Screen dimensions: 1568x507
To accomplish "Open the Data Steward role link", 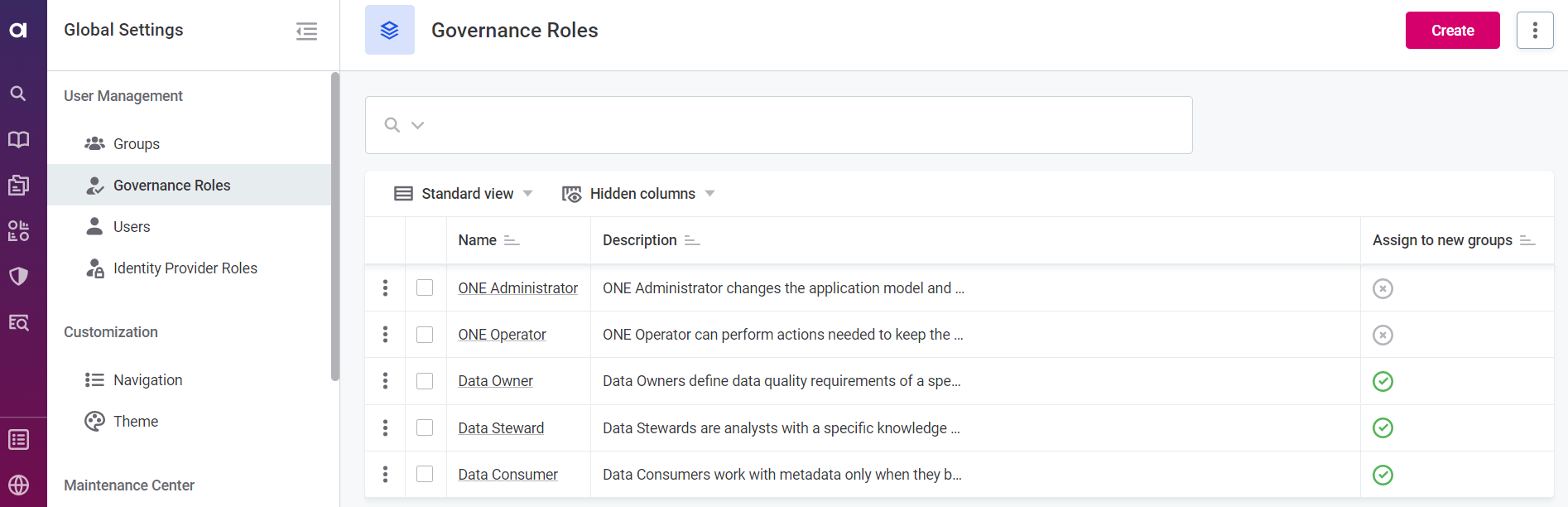I will click(501, 428).
